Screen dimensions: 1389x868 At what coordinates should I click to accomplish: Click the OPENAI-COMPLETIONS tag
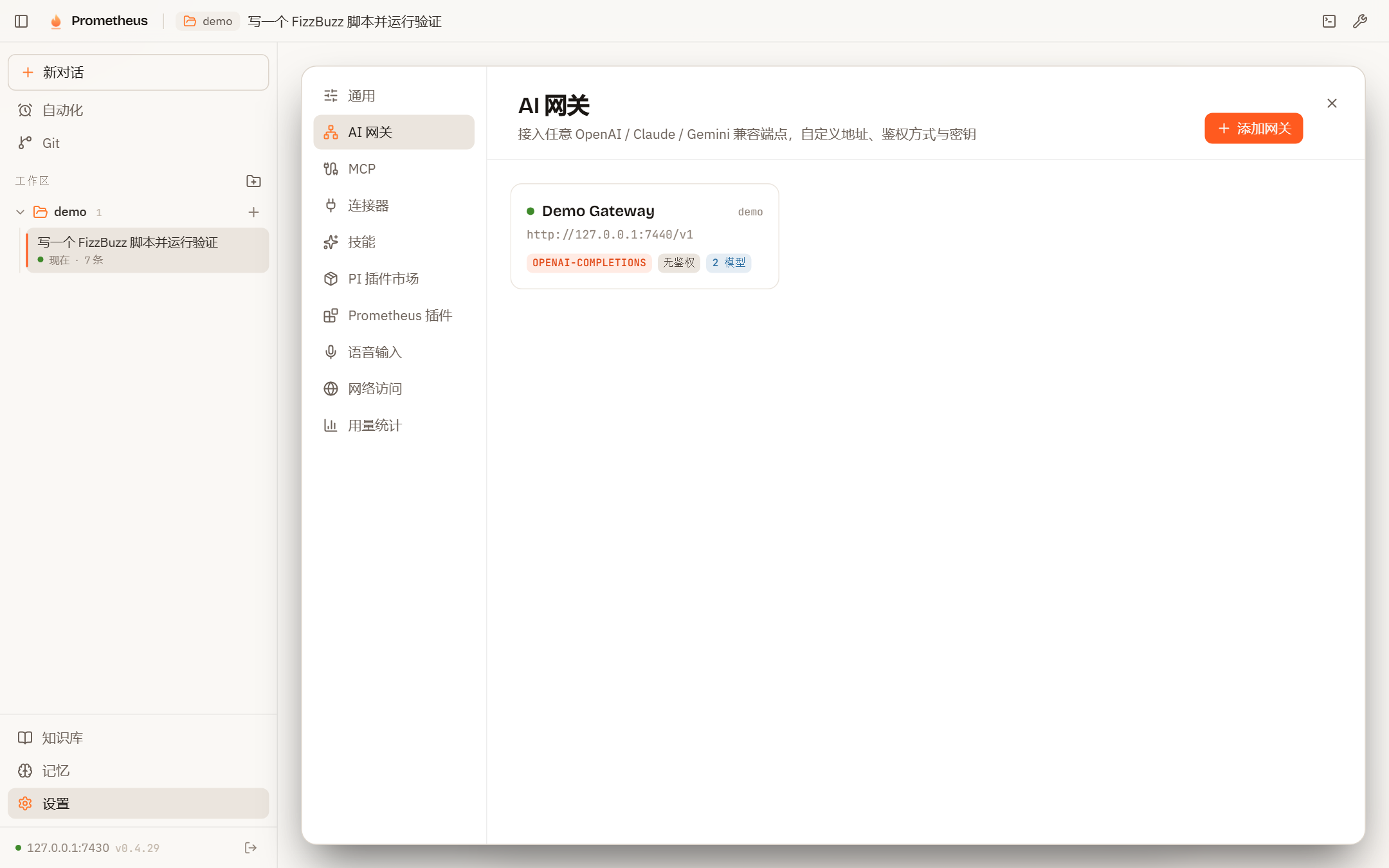click(589, 263)
